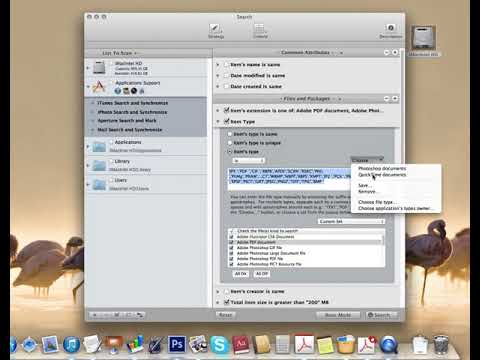Select "iTunes Search and Synchronize" row
Image resolution: width=480 pixels, height=360 pixels.
pyautogui.click(x=146, y=103)
